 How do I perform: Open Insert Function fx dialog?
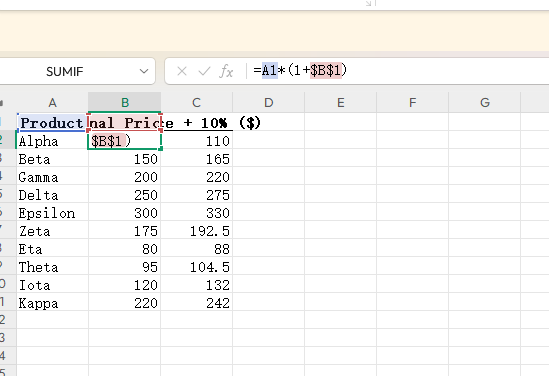click(x=226, y=71)
